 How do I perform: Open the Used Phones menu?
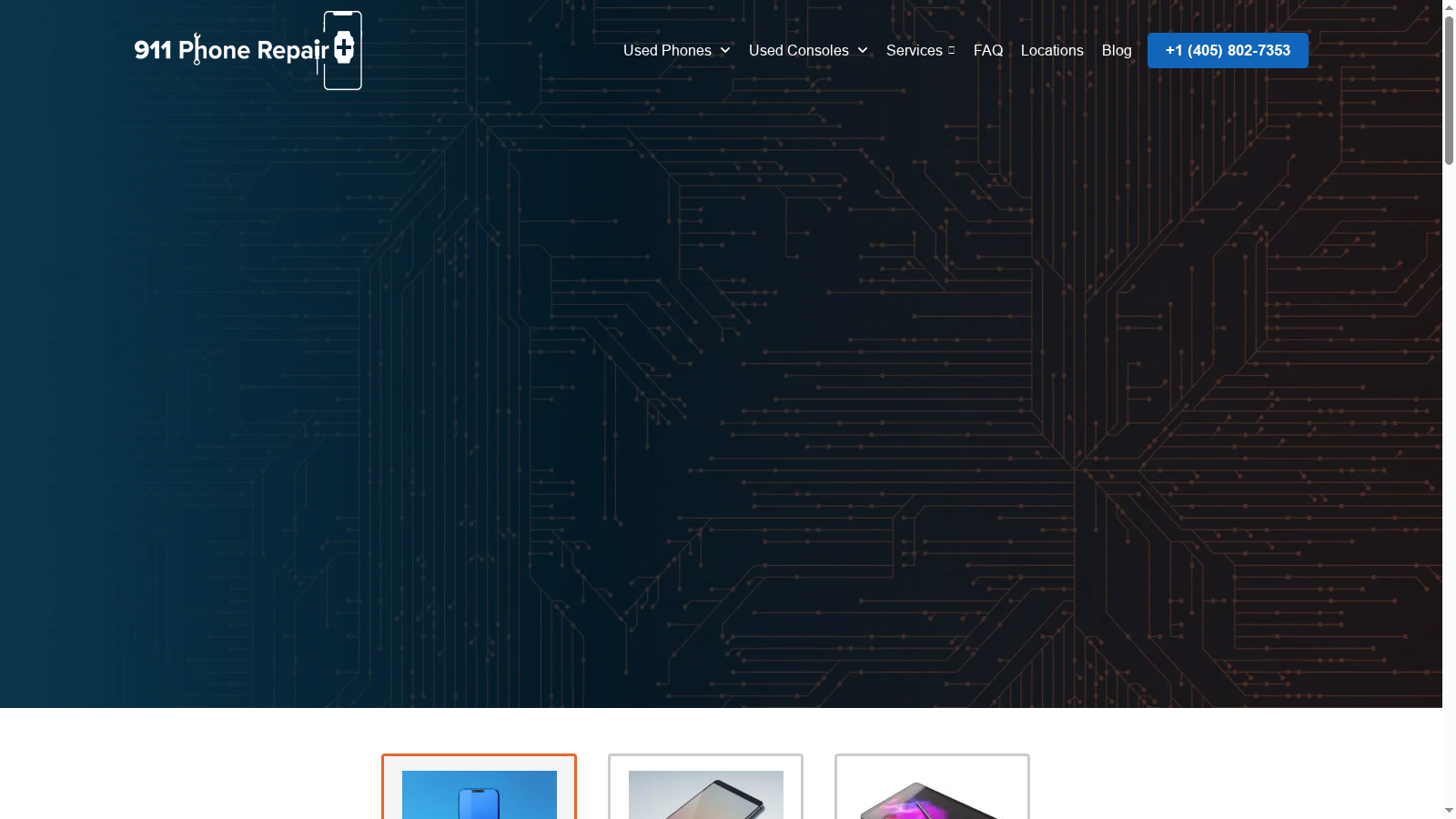(667, 51)
